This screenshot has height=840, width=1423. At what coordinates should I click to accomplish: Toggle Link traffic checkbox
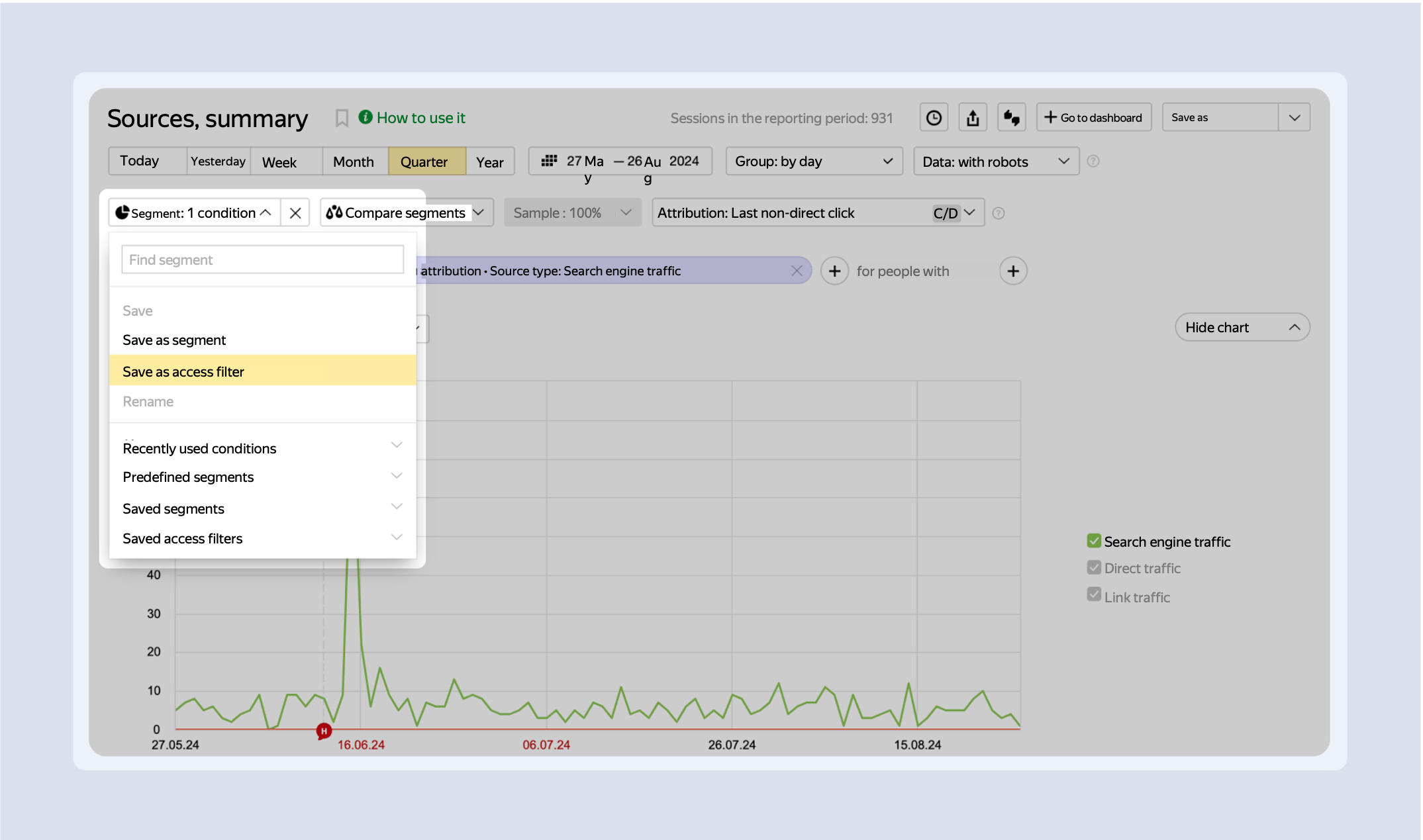pyautogui.click(x=1094, y=594)
